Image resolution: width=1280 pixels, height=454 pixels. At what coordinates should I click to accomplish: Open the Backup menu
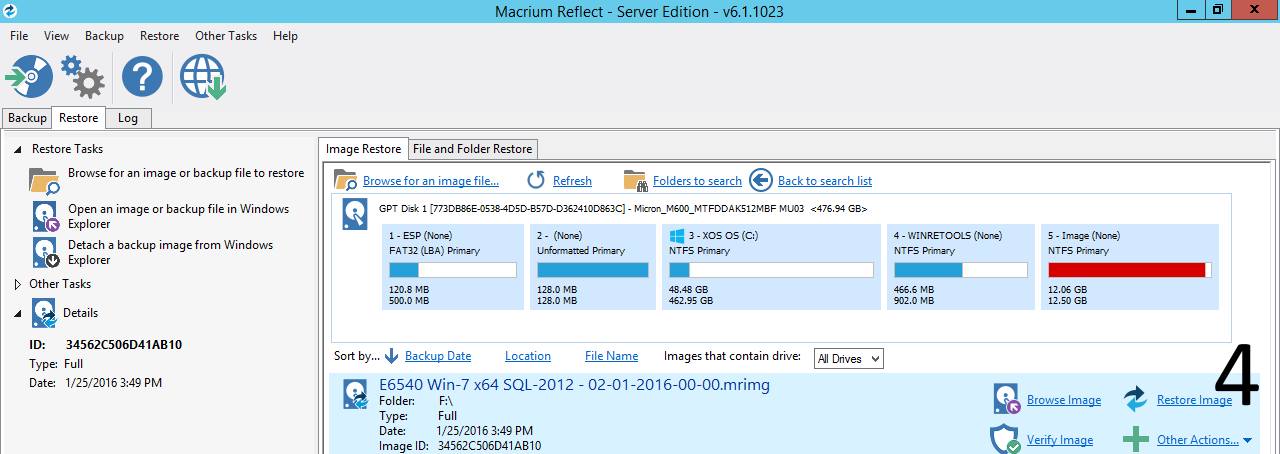(104, 35)
